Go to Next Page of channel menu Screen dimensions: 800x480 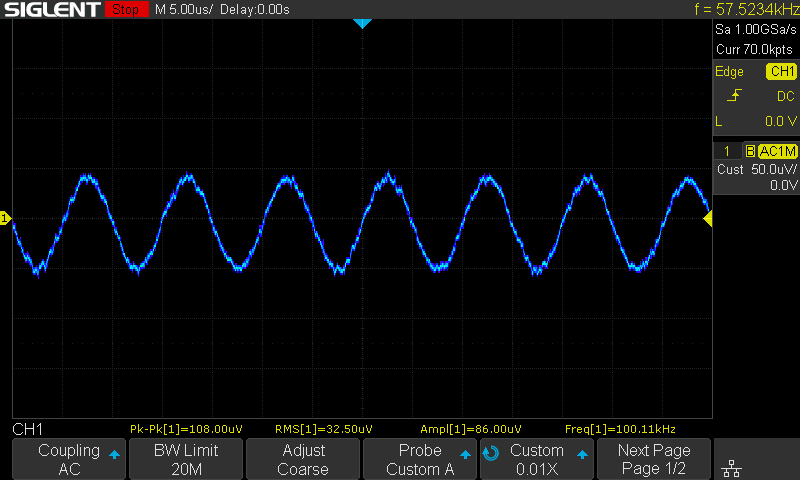[x=654, y=459]
